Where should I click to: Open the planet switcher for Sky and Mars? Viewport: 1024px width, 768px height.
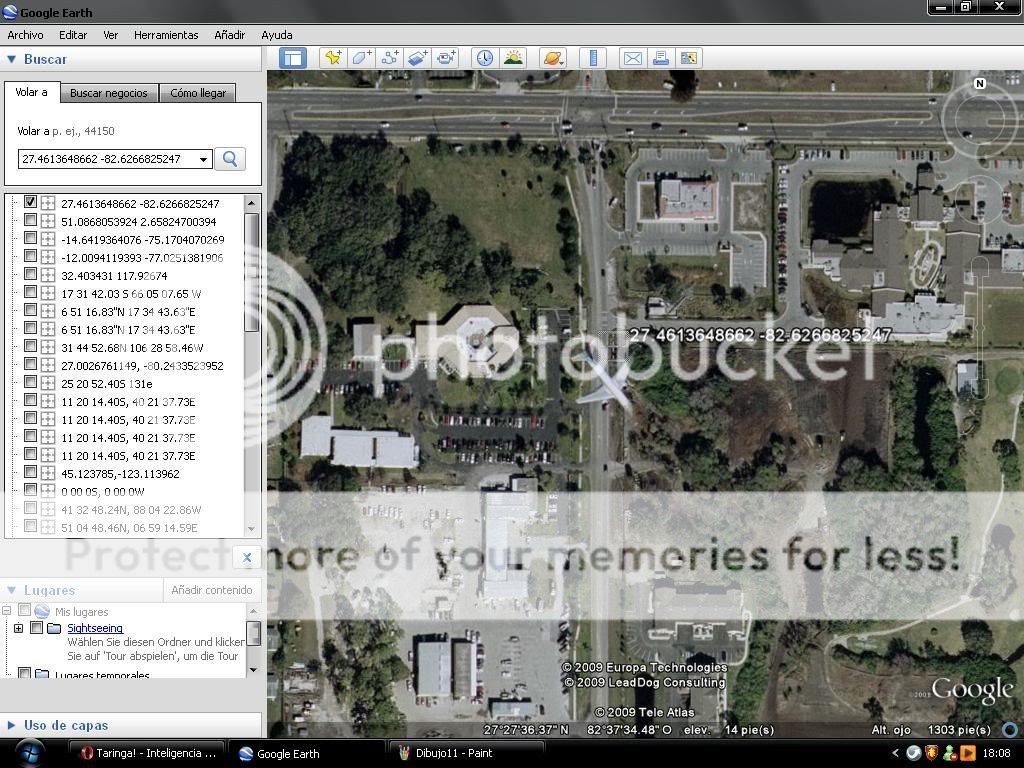553,58
